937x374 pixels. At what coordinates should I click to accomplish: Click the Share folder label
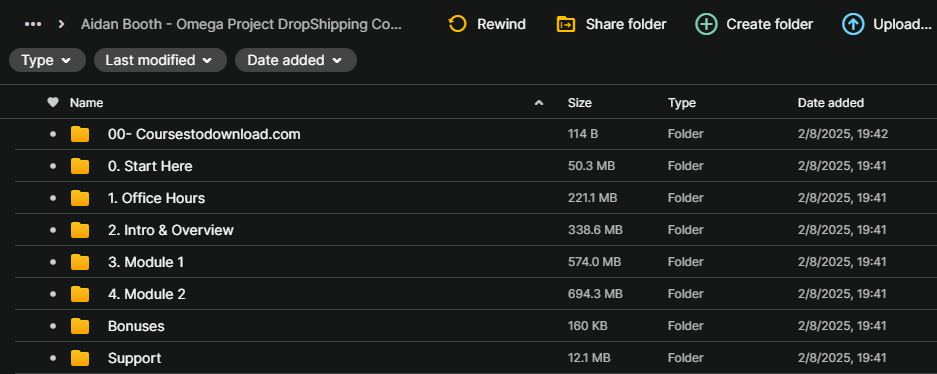pos(626,24)
